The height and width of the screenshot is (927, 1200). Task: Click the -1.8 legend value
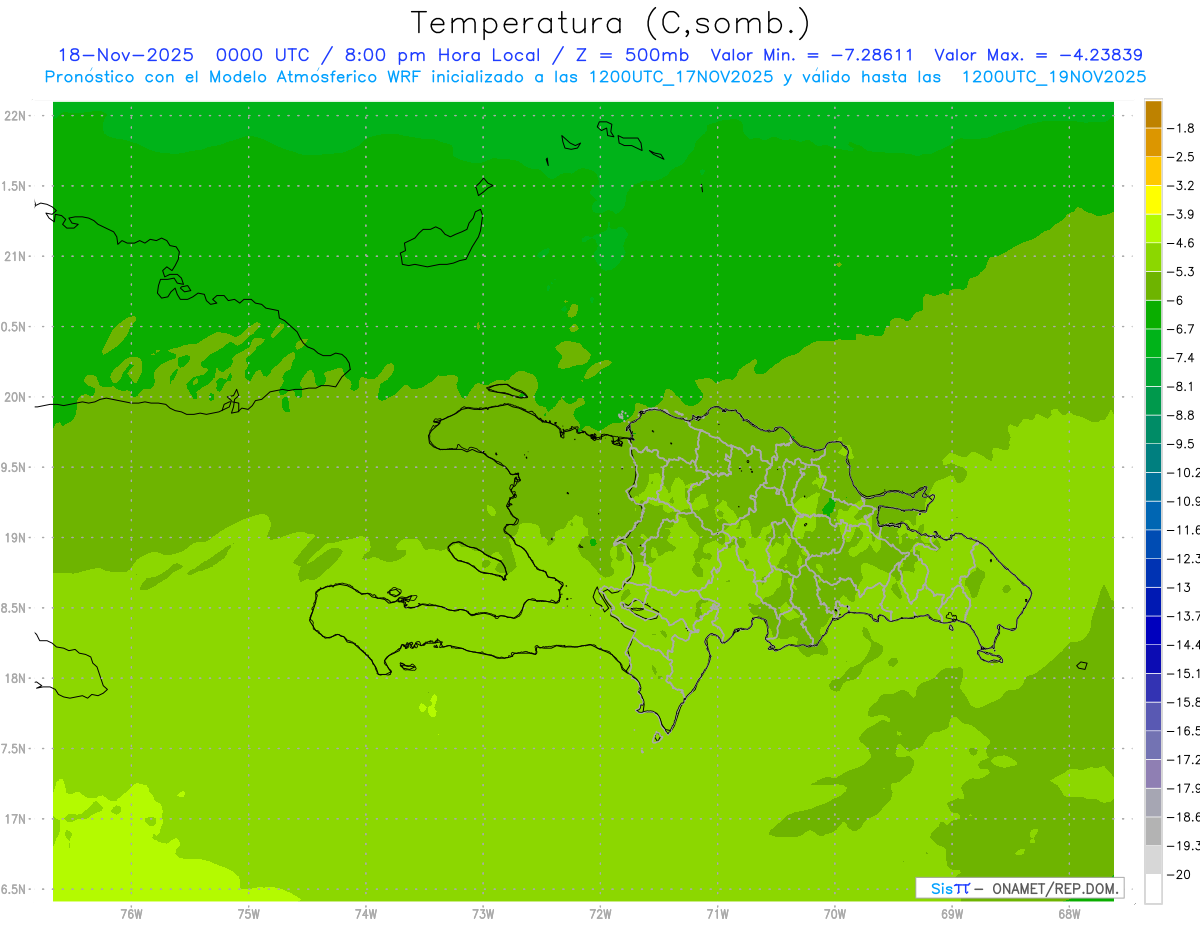pyautogui.click(x=1181, y=128)
